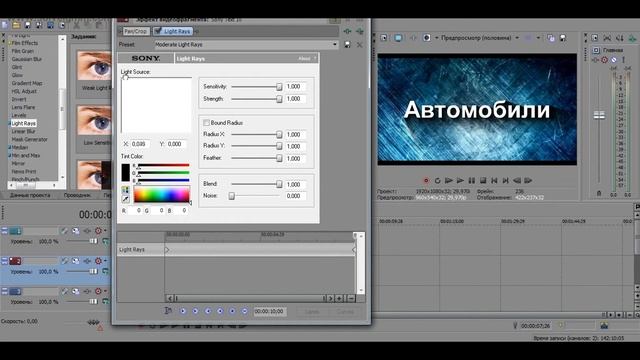
Task: Click the About link in Light Rays
Action: [304, 59]
